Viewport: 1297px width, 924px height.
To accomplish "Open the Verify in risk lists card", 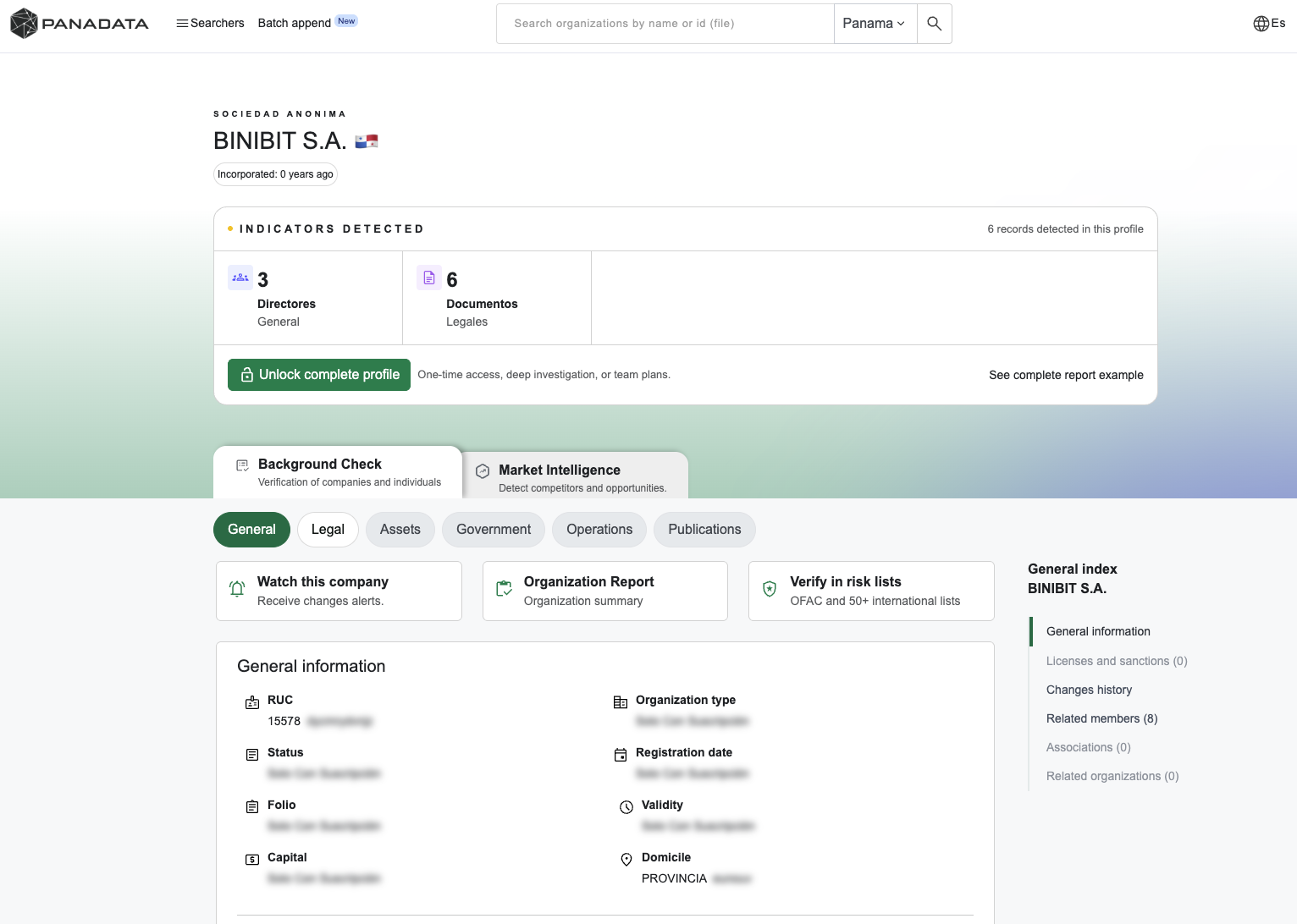I will (x=871, y=591).
